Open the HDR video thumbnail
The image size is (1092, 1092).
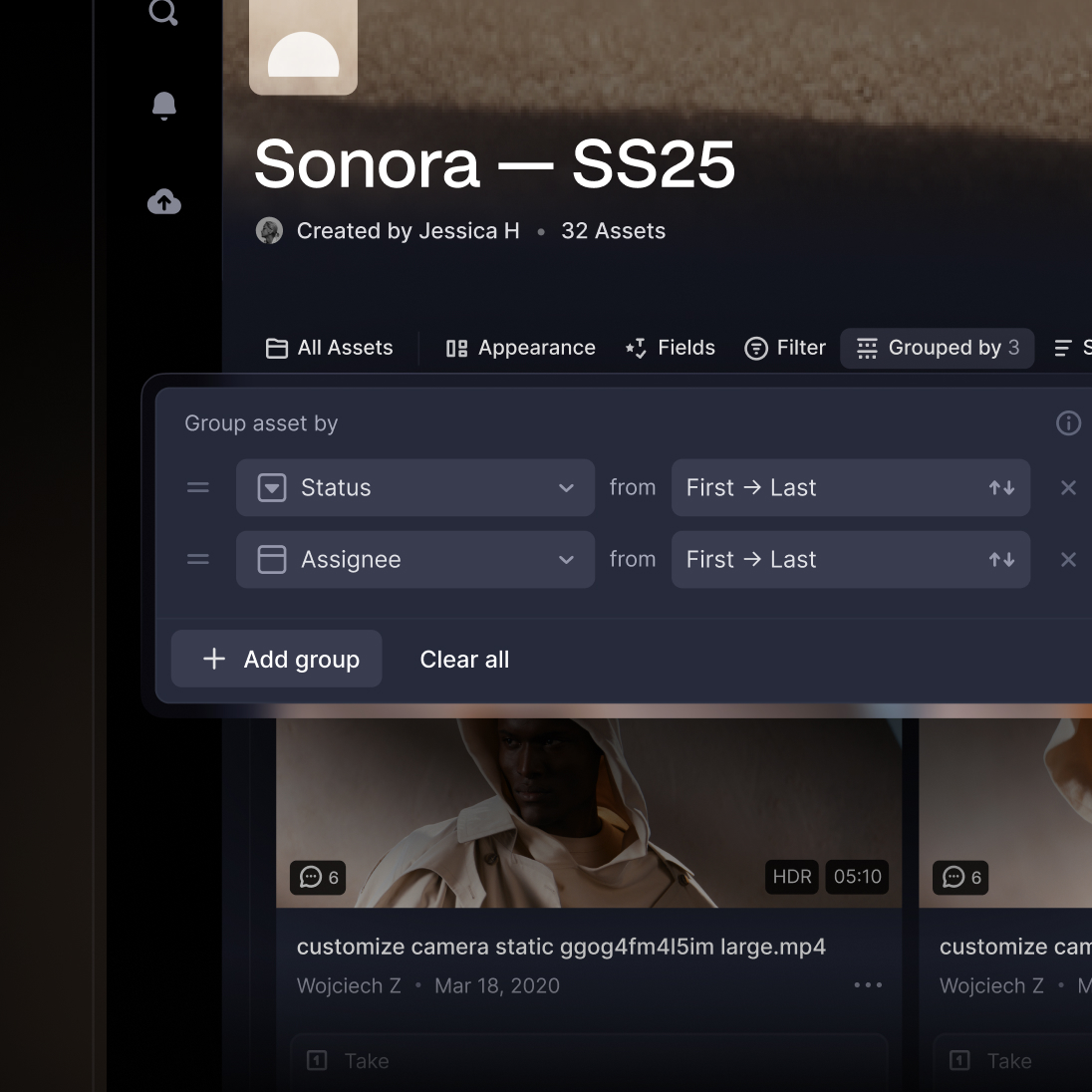point(589,812)
